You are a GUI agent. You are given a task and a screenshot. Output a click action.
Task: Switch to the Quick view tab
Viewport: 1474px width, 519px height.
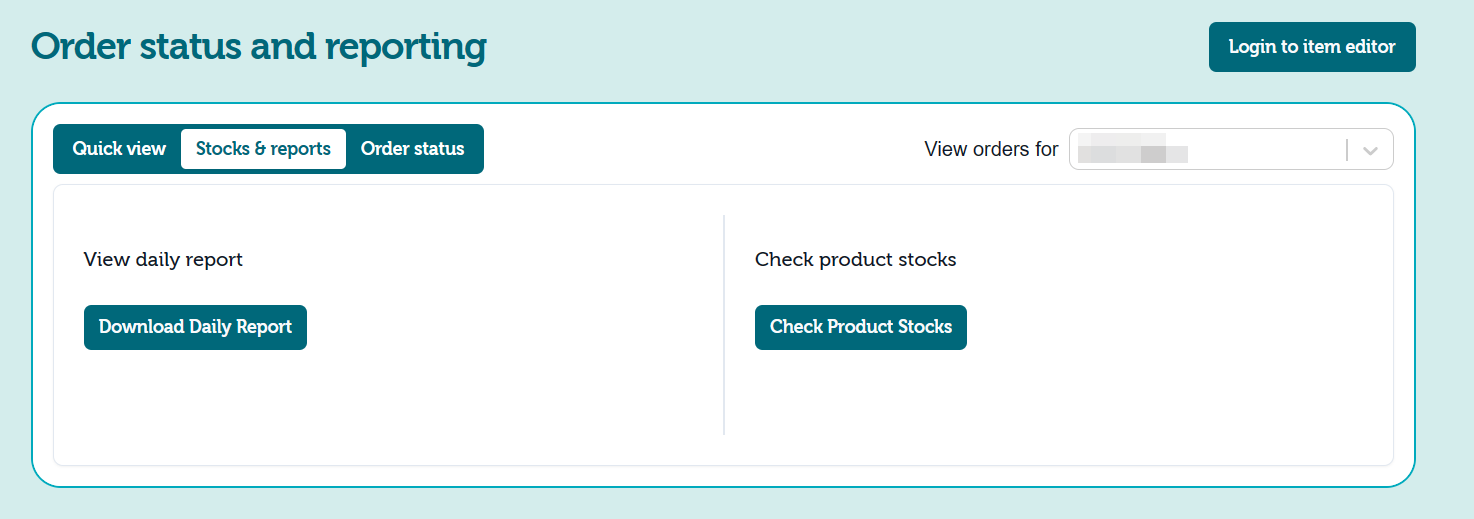(x=119, y=149)
